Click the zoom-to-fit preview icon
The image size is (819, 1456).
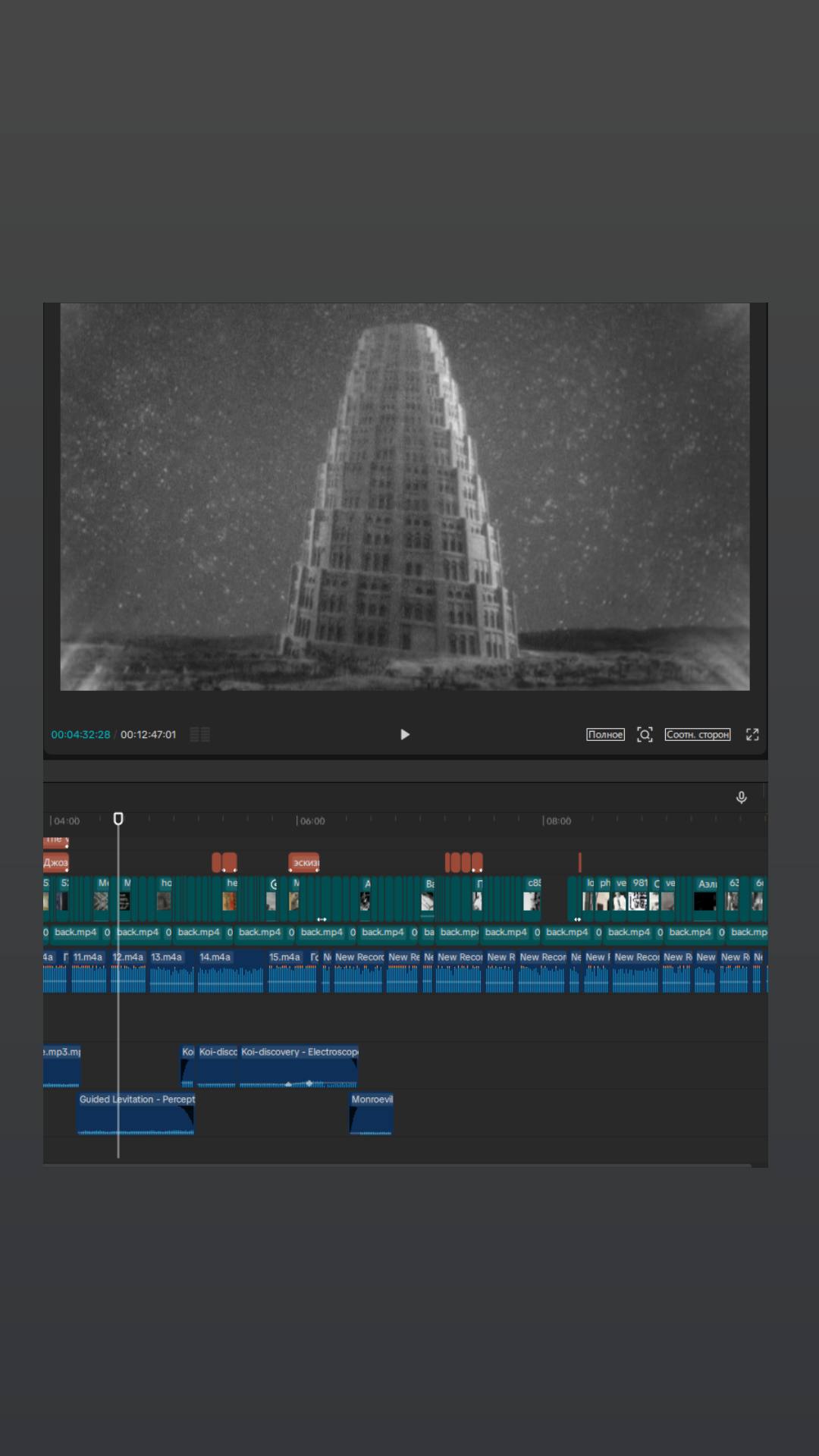[645, 734]
